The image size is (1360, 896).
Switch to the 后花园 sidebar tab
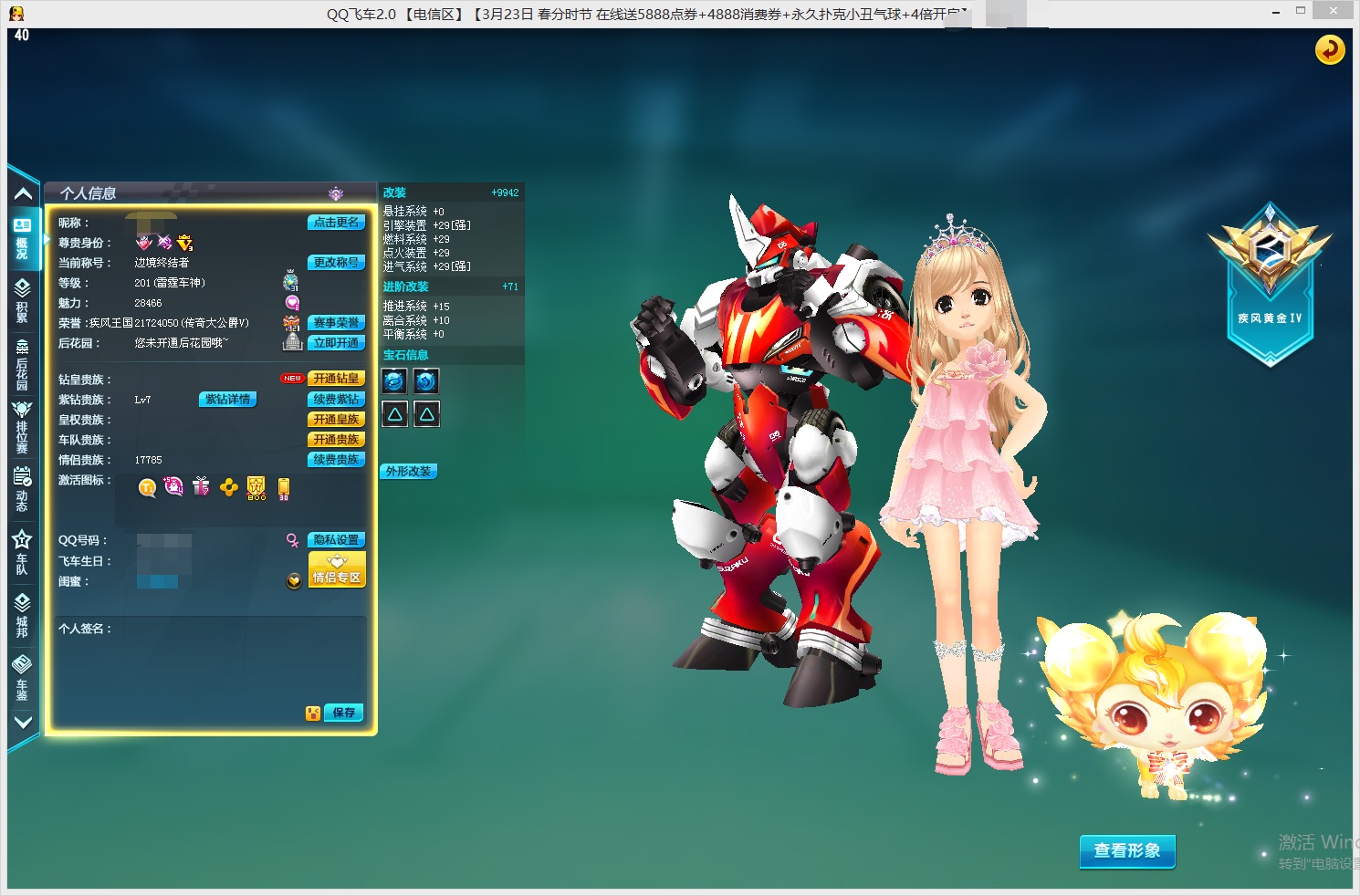(22, 363)
